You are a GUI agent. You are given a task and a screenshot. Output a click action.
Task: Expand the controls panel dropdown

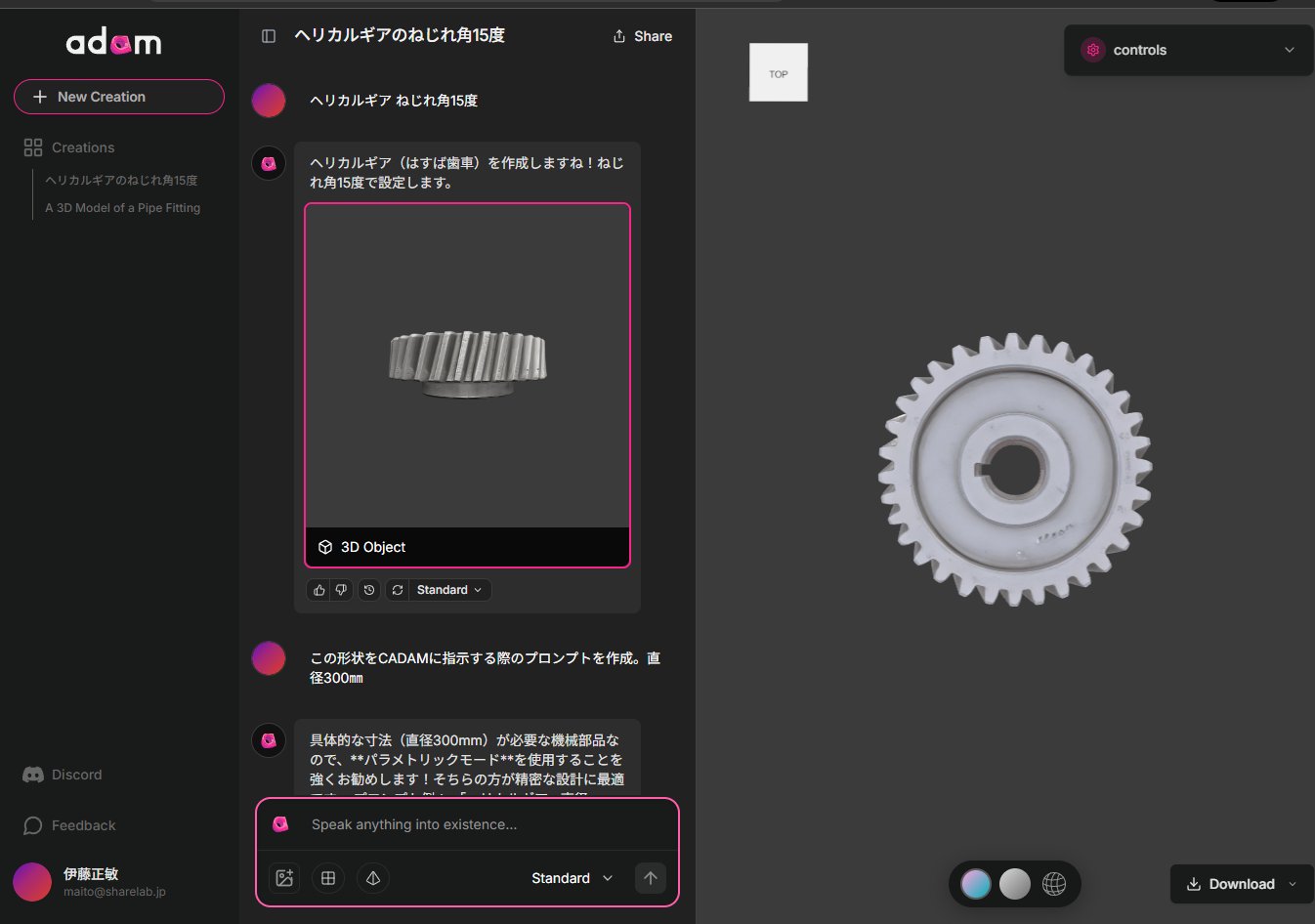click(x=1289, y=50)
